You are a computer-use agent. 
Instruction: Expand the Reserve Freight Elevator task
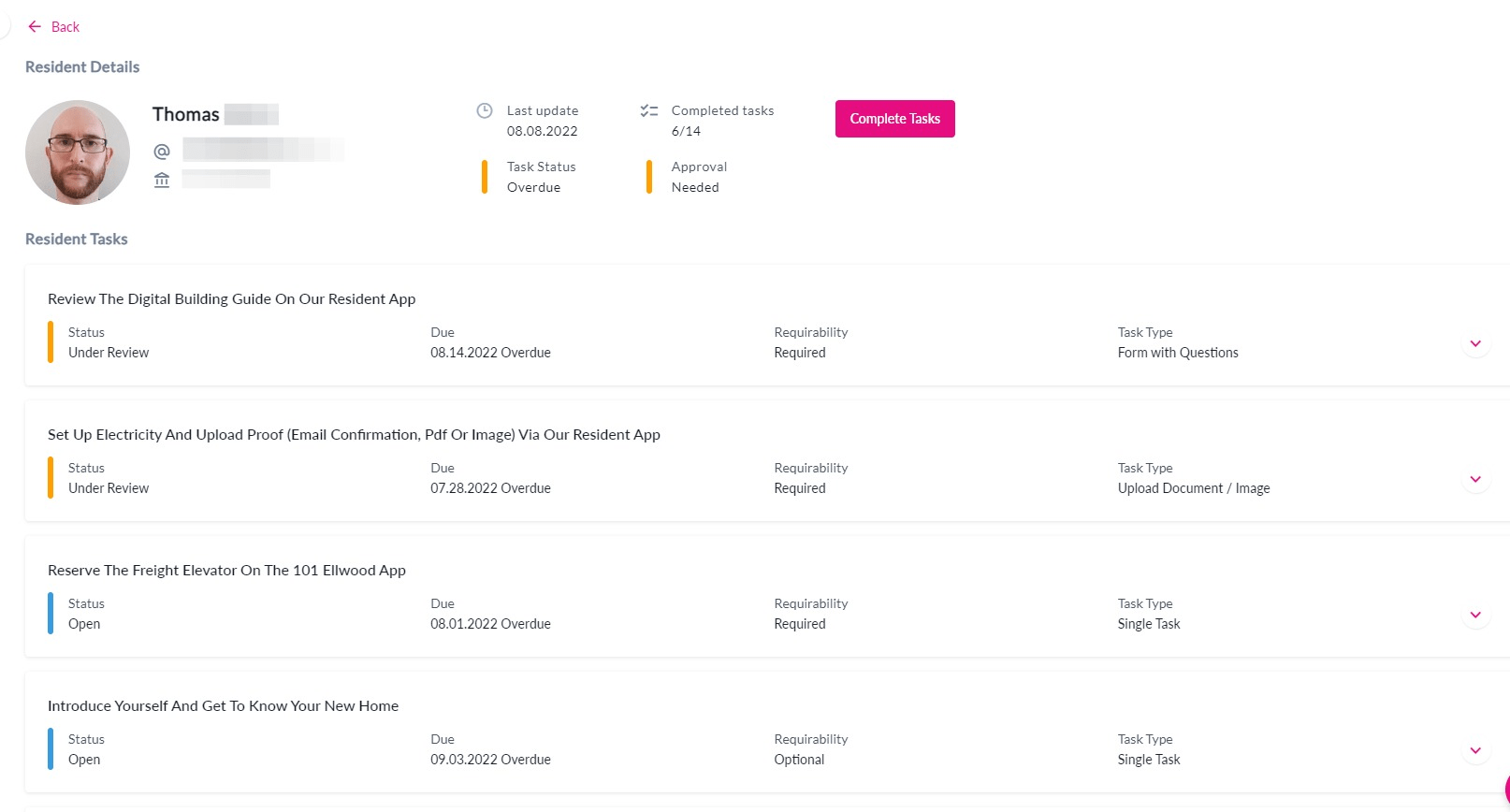[1475, 615]
